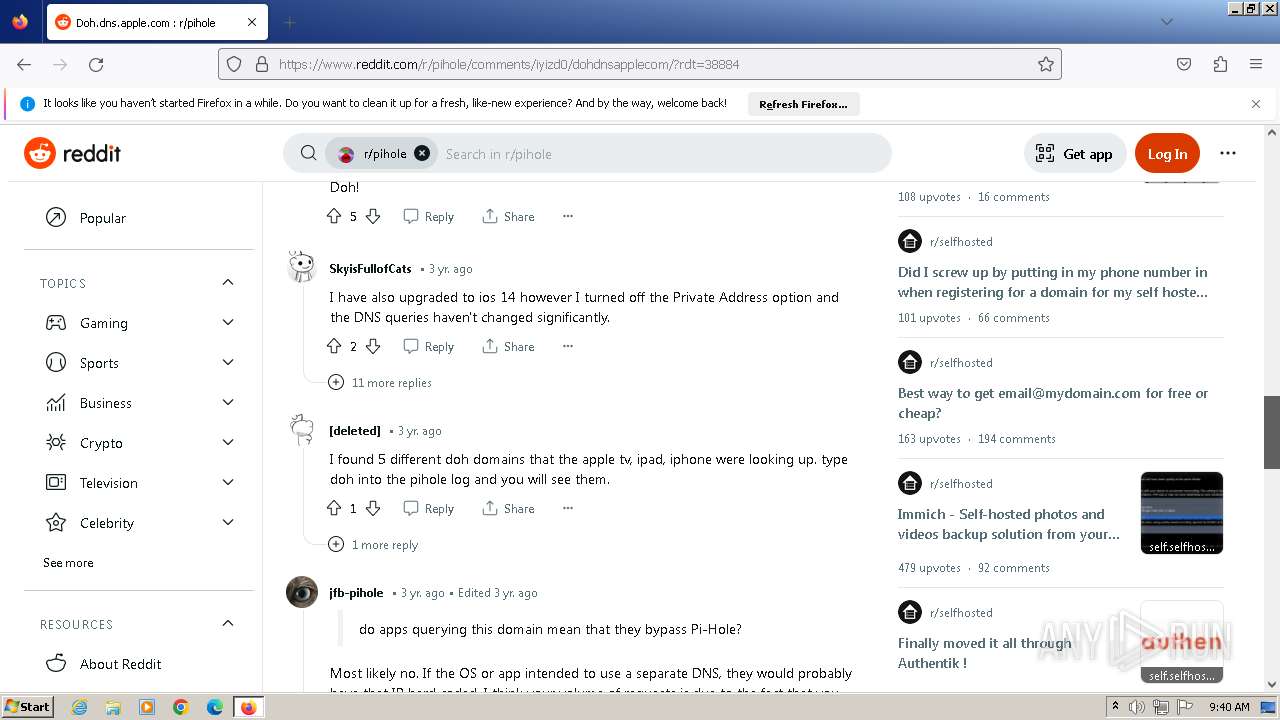Select the Doh.dns.apple.com browser tab
The image size is (1280, 720).
click(x=155, y=22)
